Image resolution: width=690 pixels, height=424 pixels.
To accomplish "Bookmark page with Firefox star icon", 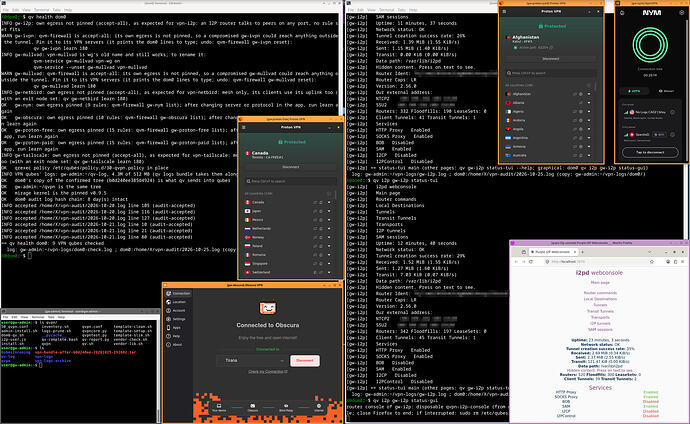I will coord(652,261).
